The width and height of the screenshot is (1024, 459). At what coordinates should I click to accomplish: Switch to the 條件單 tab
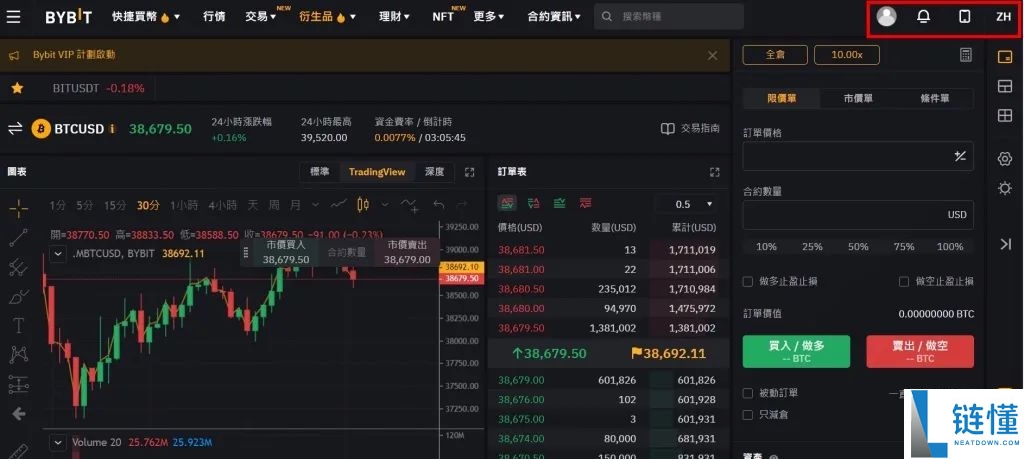[935, 99]
